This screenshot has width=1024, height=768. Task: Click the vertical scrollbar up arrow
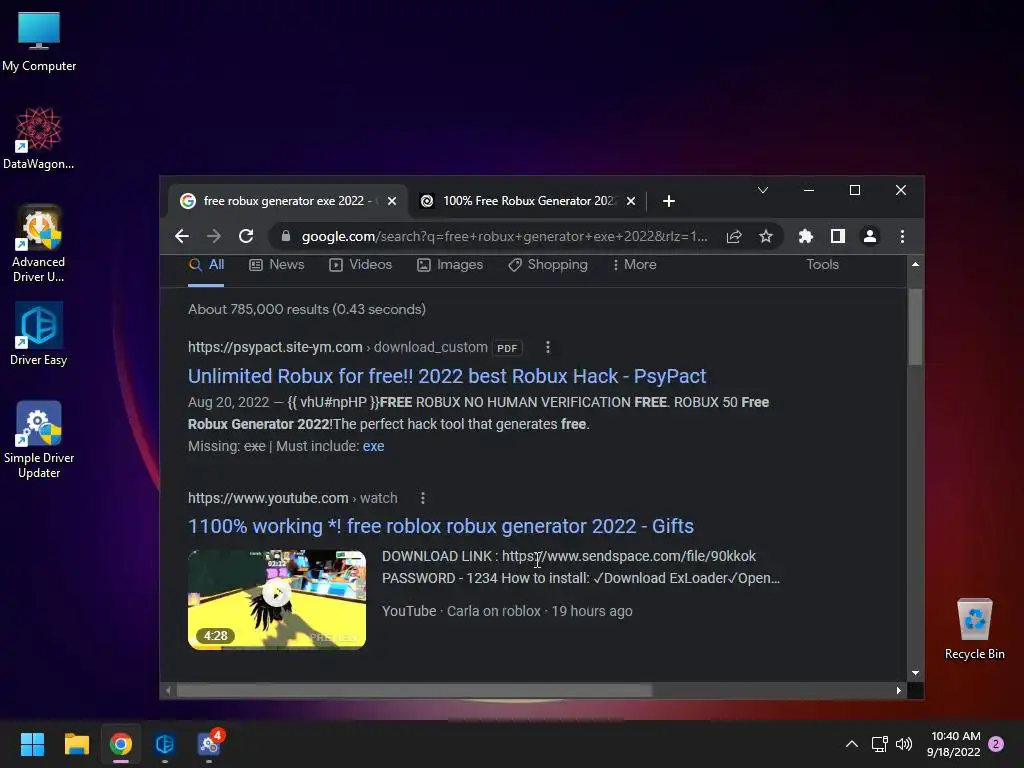coord(915,264)
